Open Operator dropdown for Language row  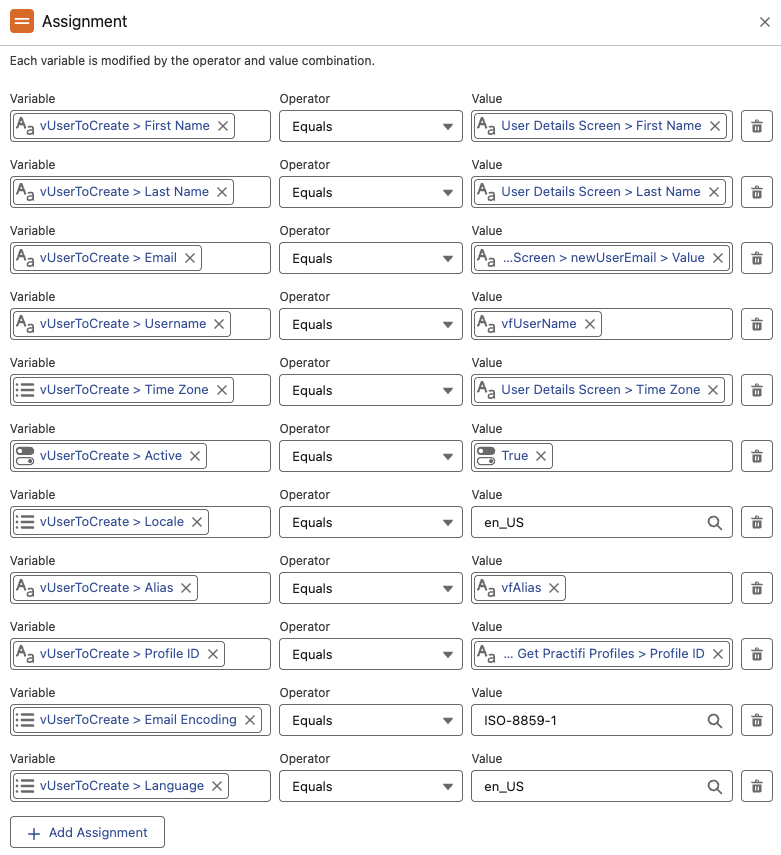pos(371,786)
